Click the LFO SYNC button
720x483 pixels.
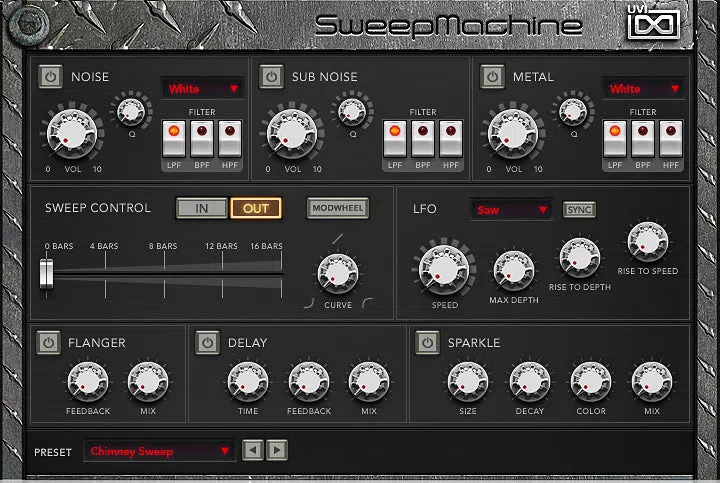[x=579, y=210]
